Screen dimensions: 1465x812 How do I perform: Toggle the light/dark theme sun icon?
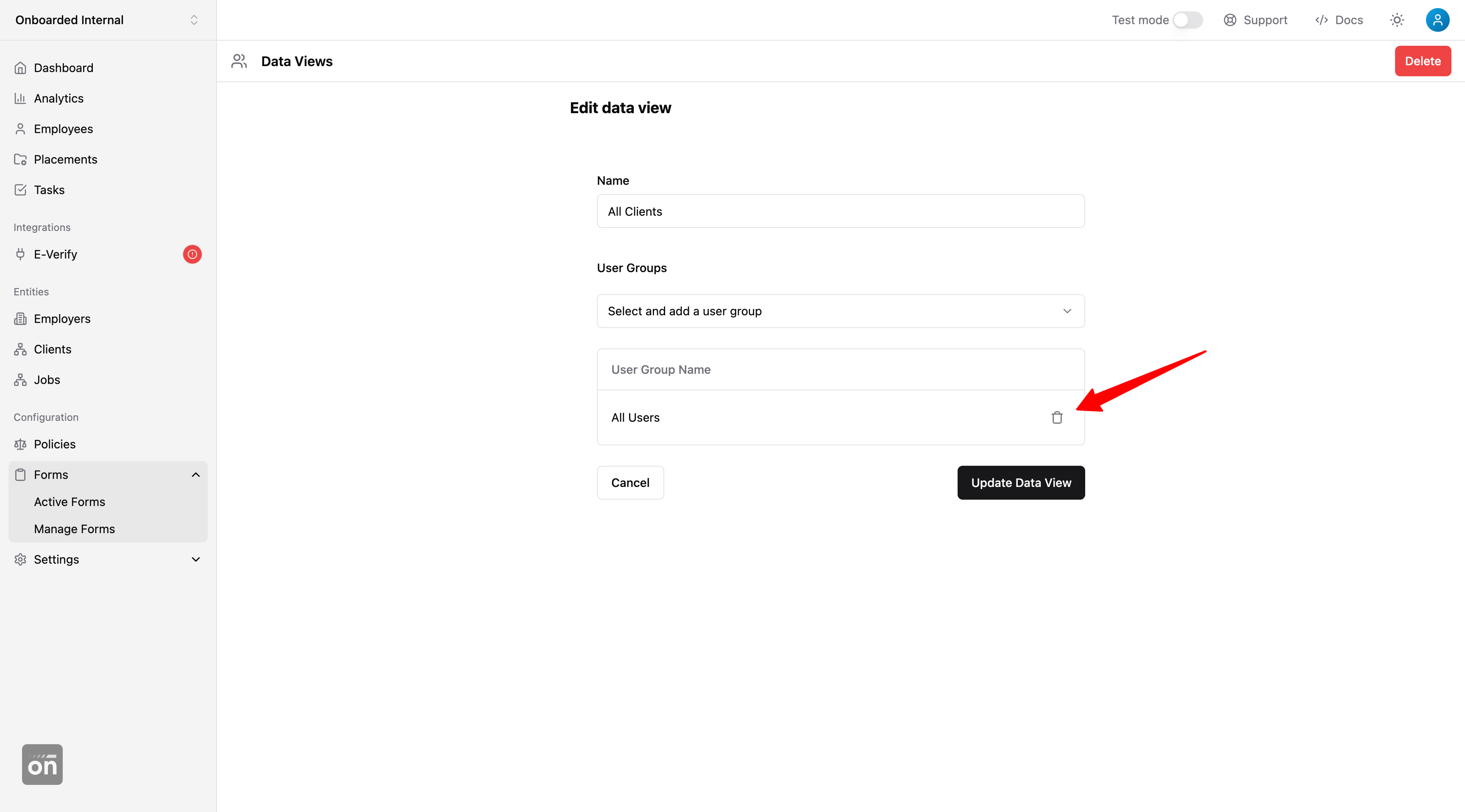pos(1397,20)
